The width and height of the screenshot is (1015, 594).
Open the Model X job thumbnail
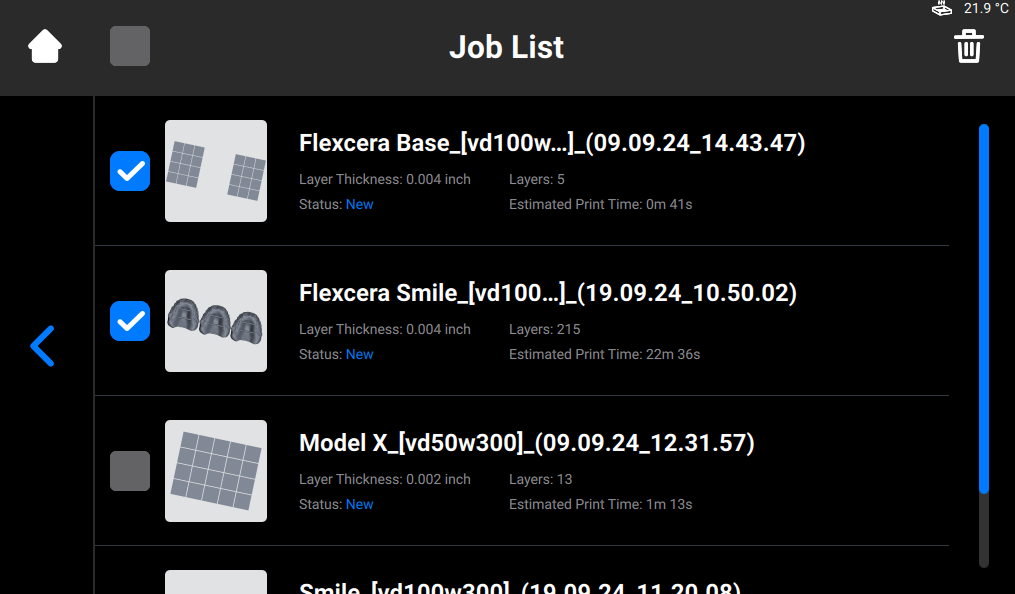tap(216, 471)
